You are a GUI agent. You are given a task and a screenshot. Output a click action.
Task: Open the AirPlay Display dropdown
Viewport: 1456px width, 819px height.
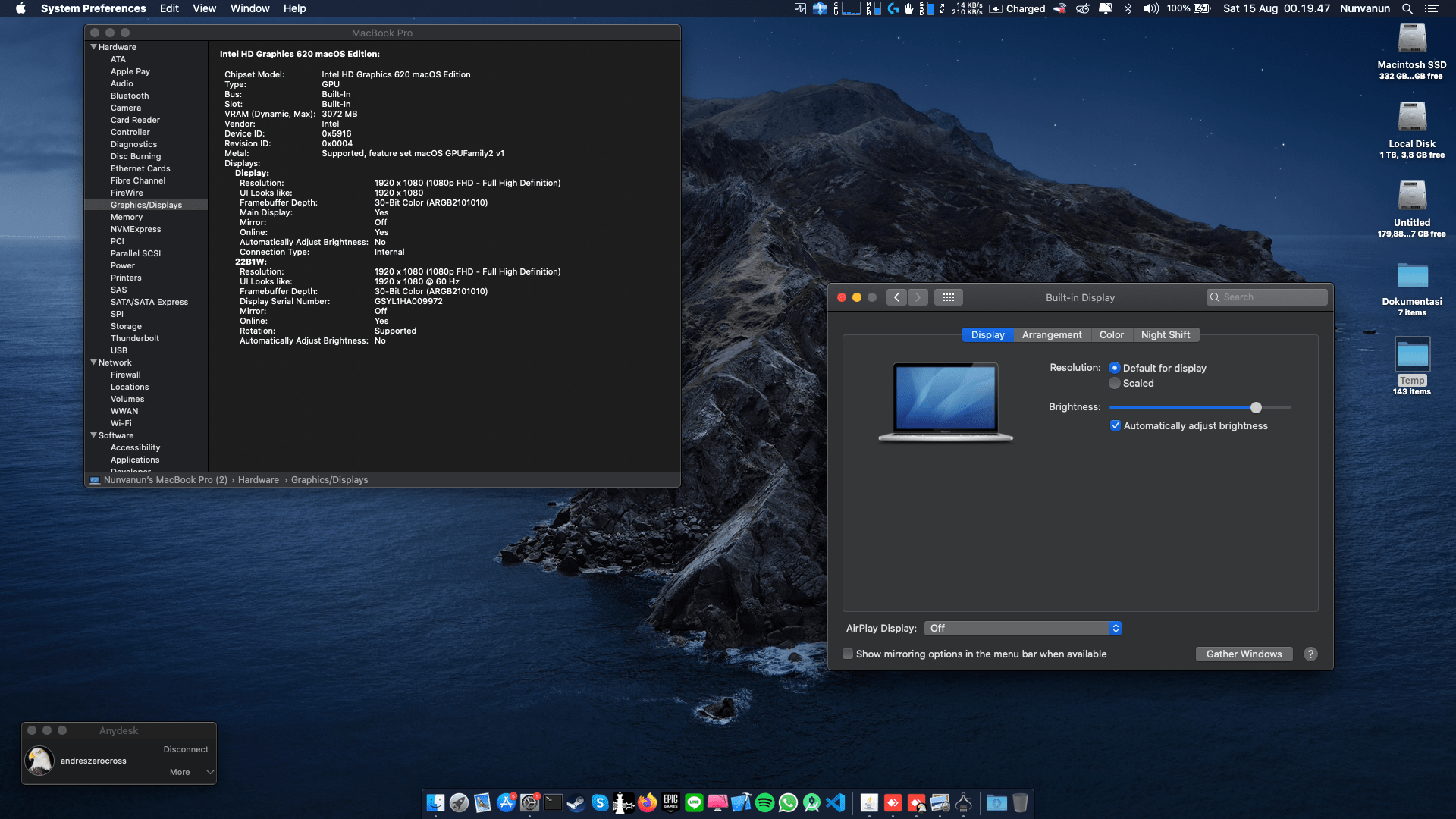click(1022, 628)
